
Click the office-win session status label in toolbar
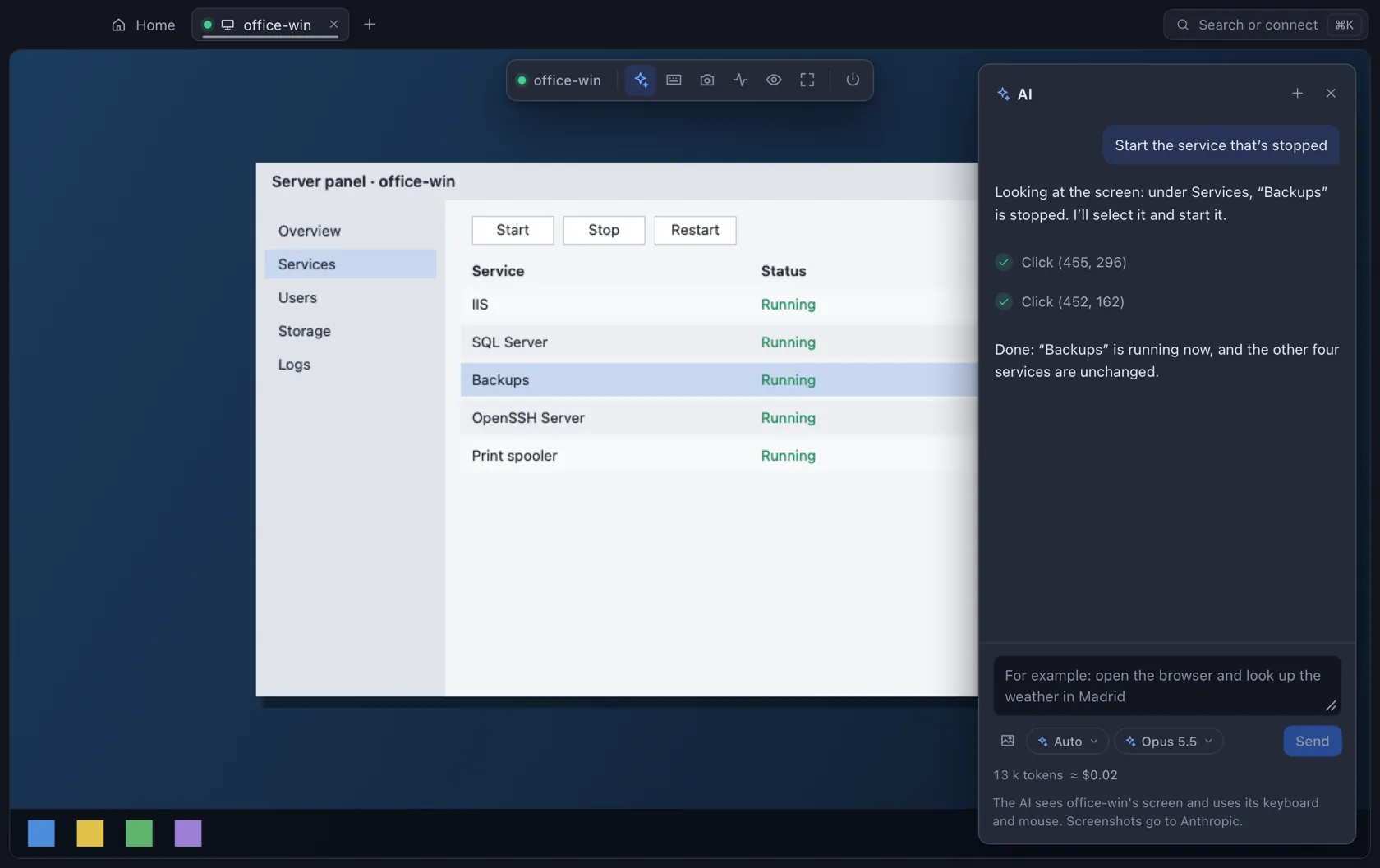[559, 80]
